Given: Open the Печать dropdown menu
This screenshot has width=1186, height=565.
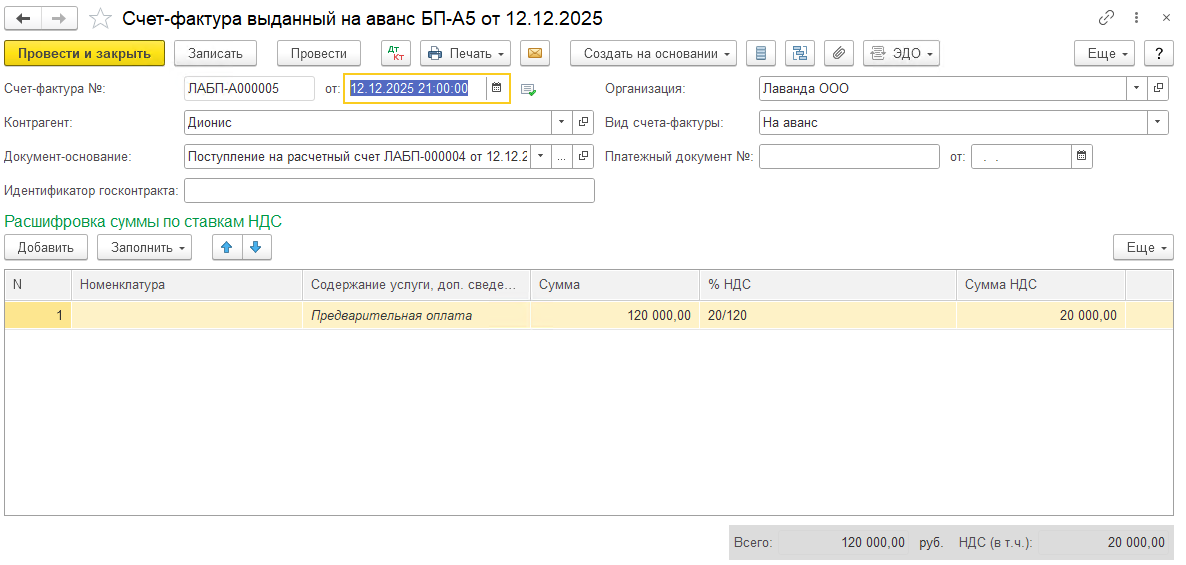Looking at the screenshot, I should tap(465, 53).
